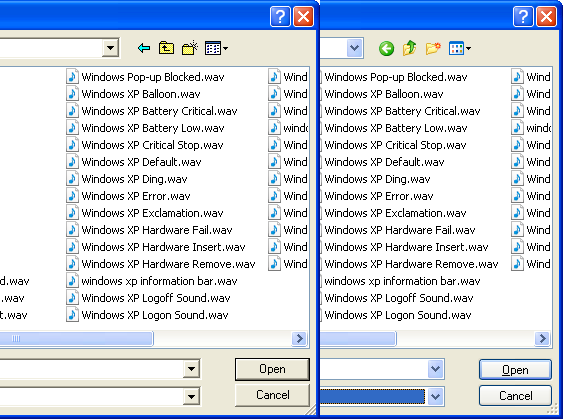Click the scroll-right arrow in classic-theme dialog
This screenshot has height=419, width=563.
pyautogui.click(x=299, y=338)
